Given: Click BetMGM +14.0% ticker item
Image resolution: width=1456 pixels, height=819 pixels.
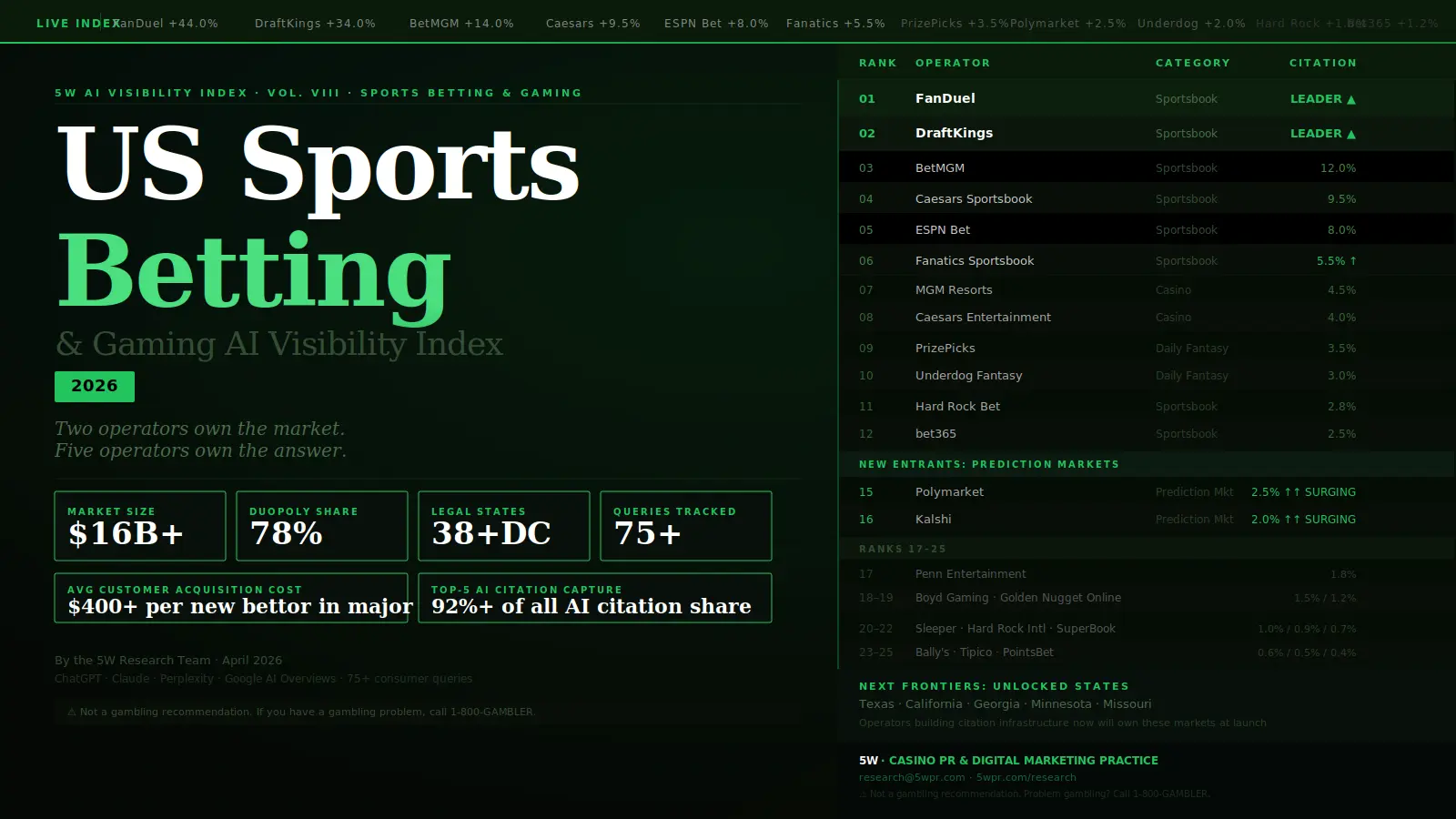Looking at the screenshot, I should point(461,24).
